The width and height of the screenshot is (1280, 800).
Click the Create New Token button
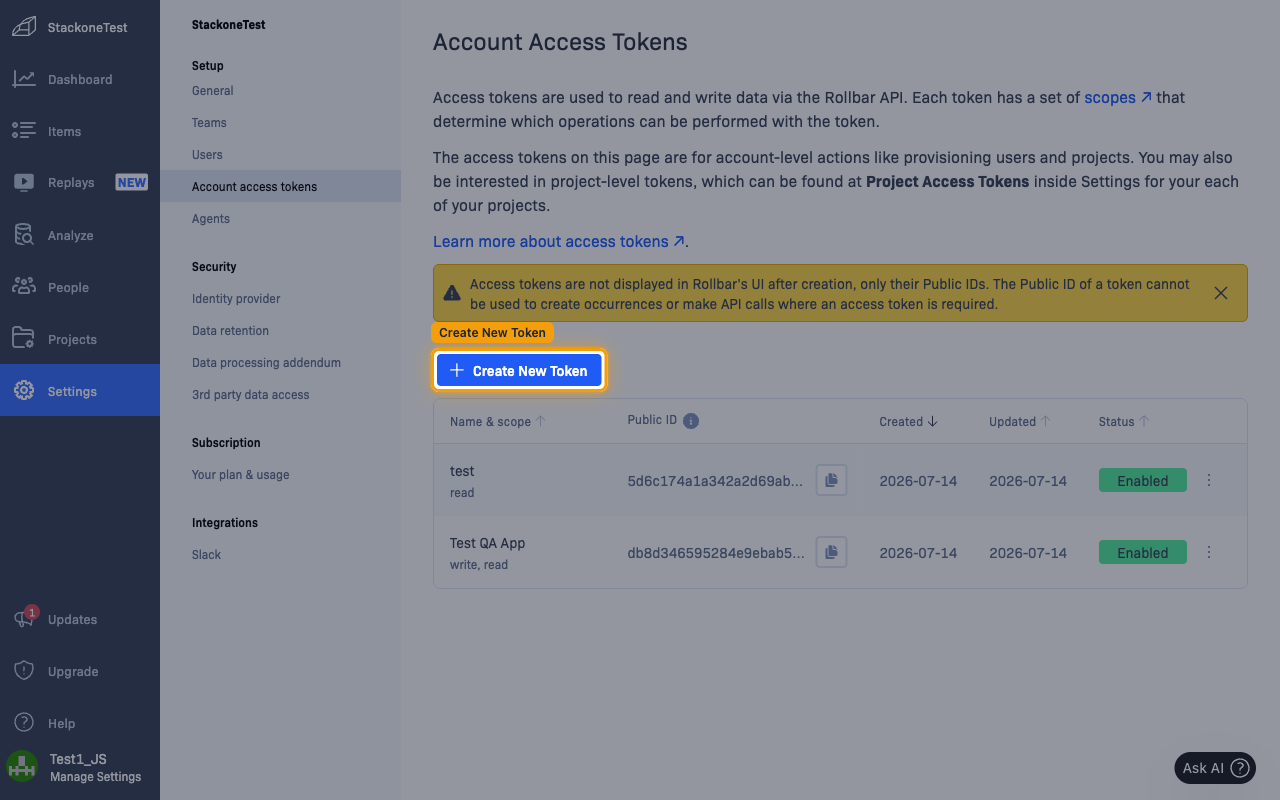click(x=519, y=370)
